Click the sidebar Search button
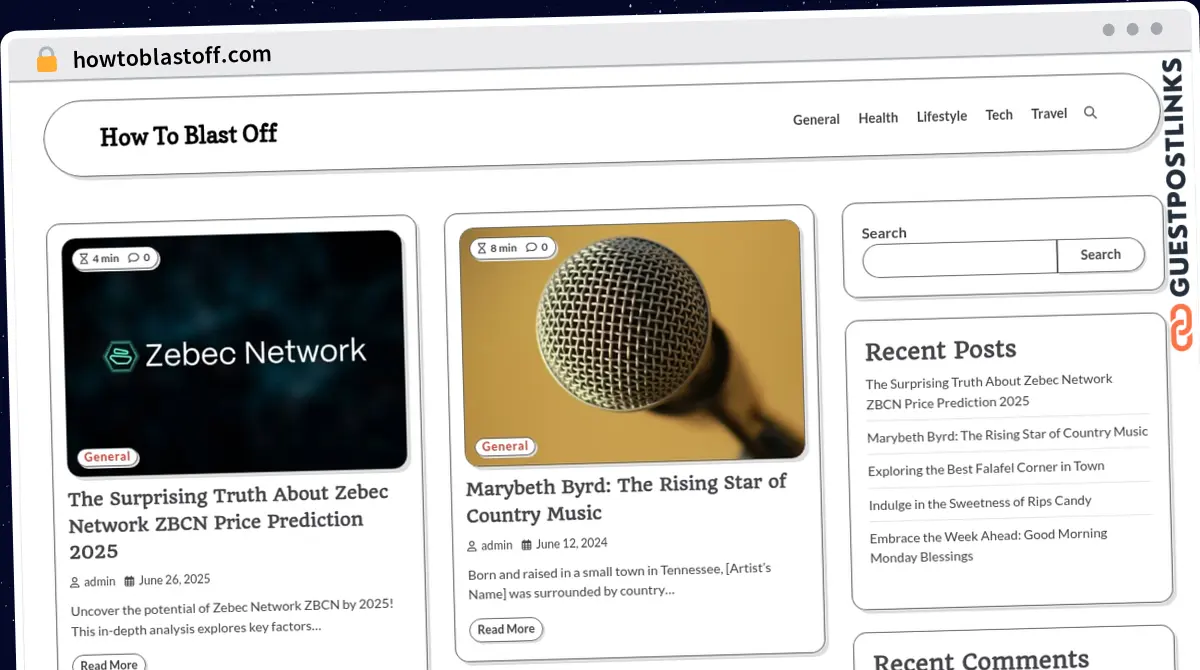This screenshot has height=670, width=1200. [x=1100, y=255]
